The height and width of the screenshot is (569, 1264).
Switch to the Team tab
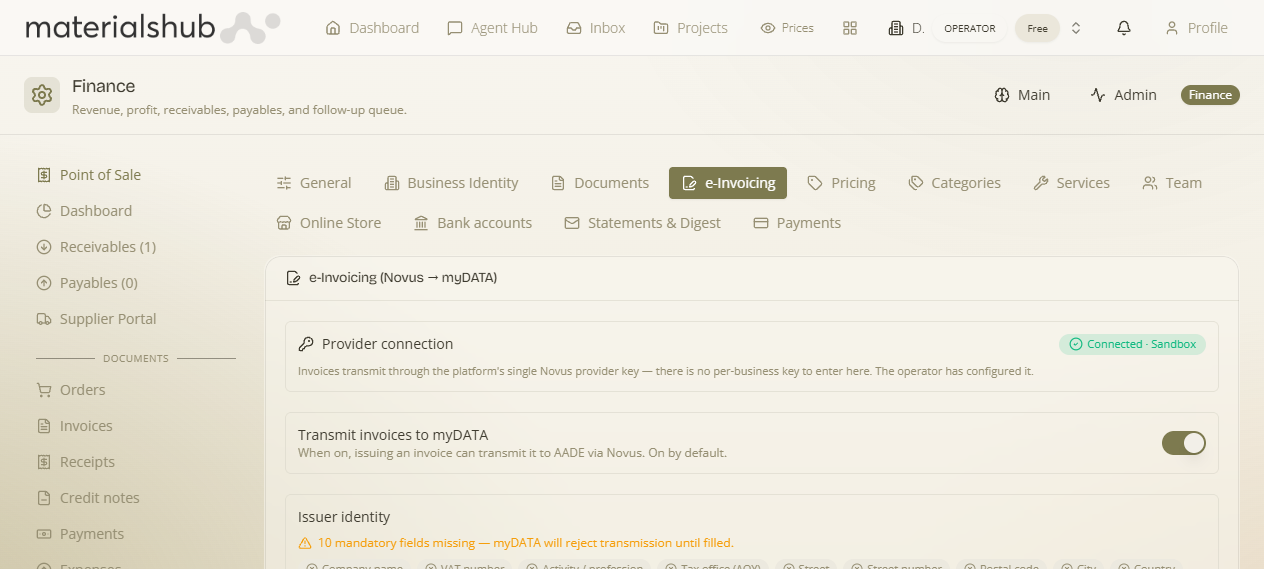pyautogui.click(x=1172, y=183)
